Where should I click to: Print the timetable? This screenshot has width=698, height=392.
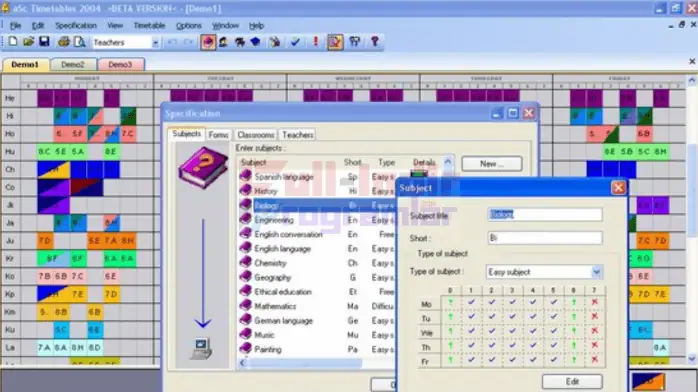click(64, 42)
